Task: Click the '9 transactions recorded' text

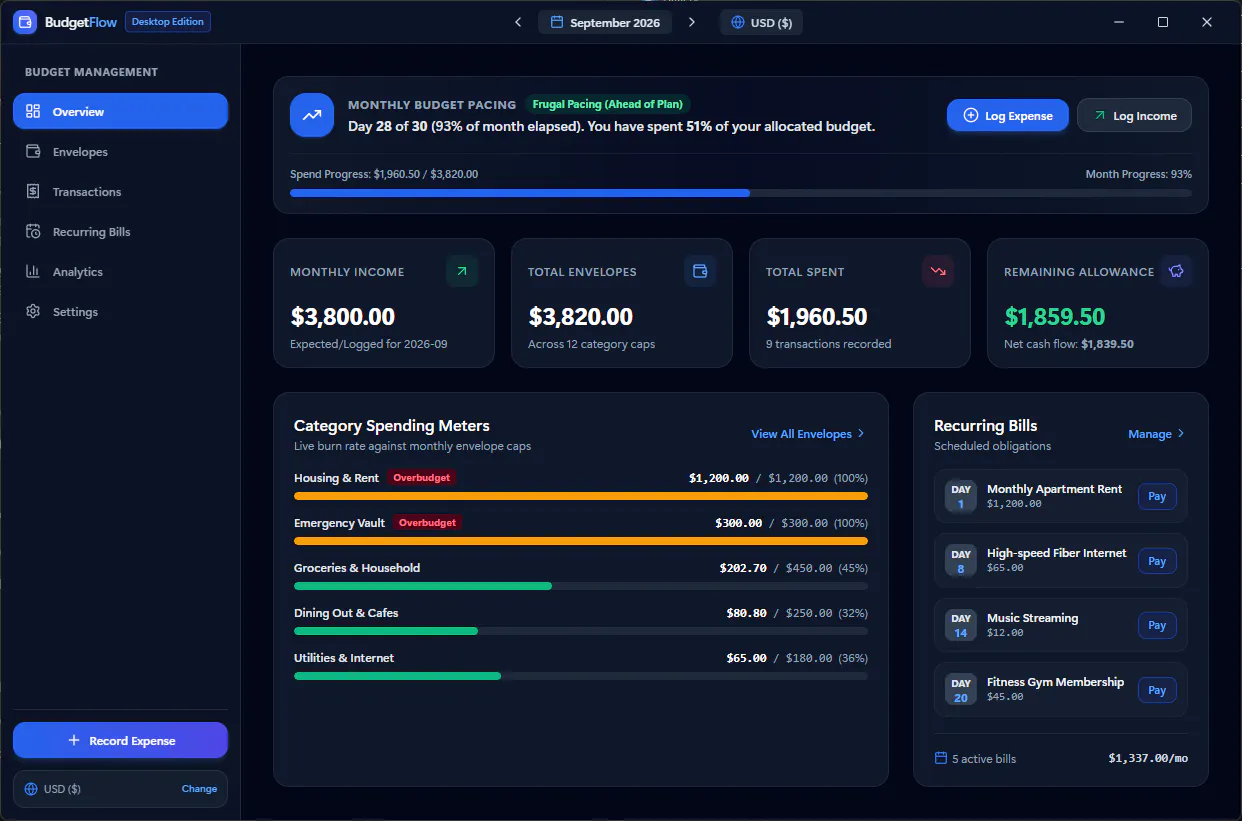Action: click(x=828, y=344)
